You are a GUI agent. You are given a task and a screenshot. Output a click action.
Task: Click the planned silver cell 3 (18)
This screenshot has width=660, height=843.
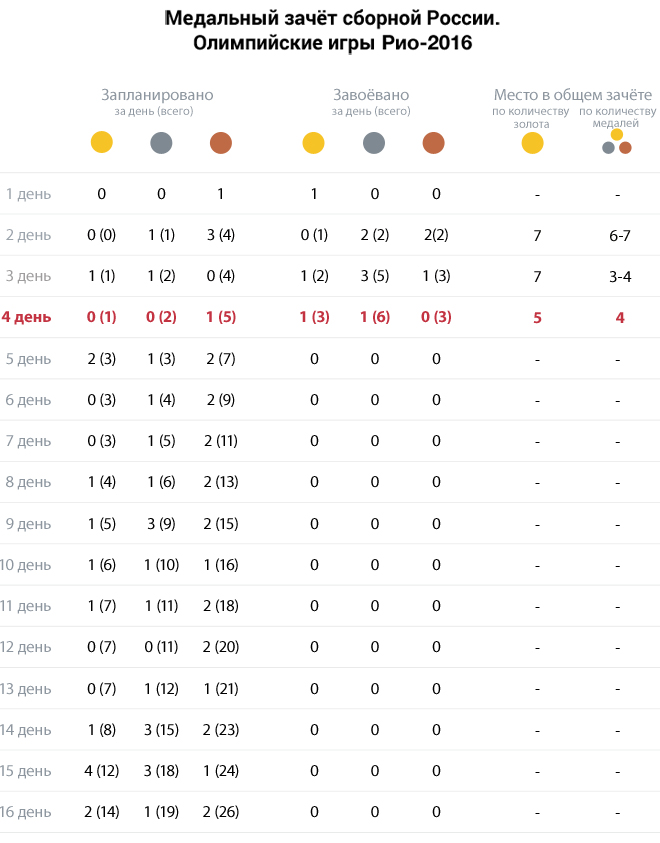click(x=161, y=771)
